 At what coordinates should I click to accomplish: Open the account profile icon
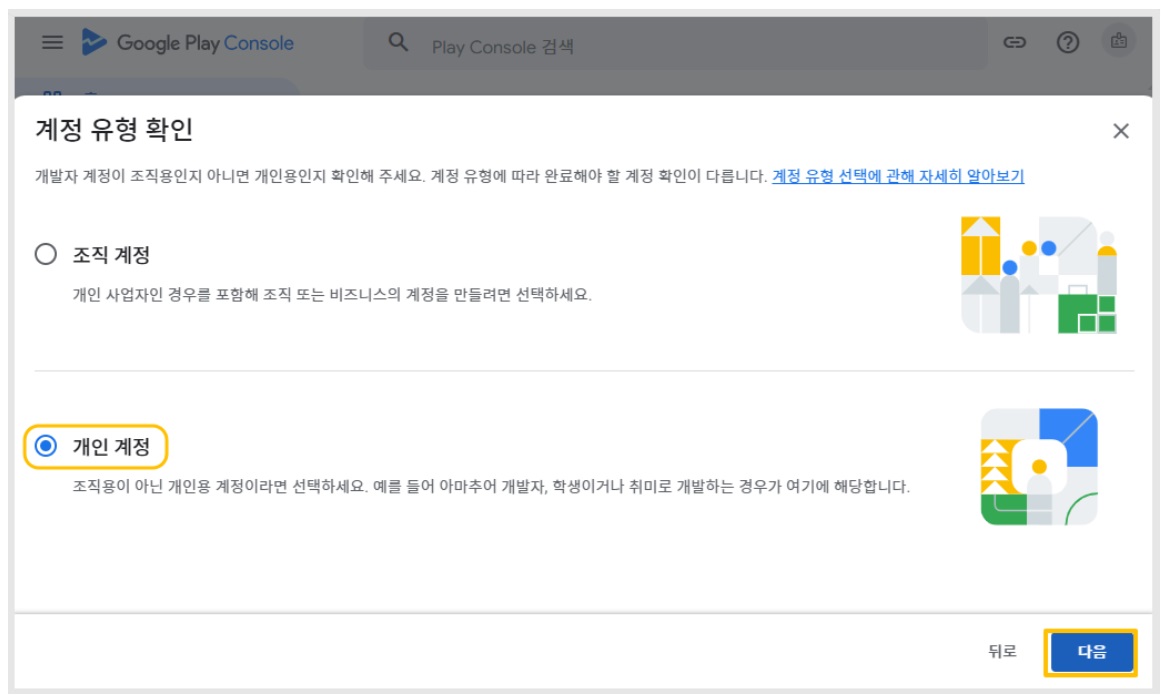click(1118, 41)
